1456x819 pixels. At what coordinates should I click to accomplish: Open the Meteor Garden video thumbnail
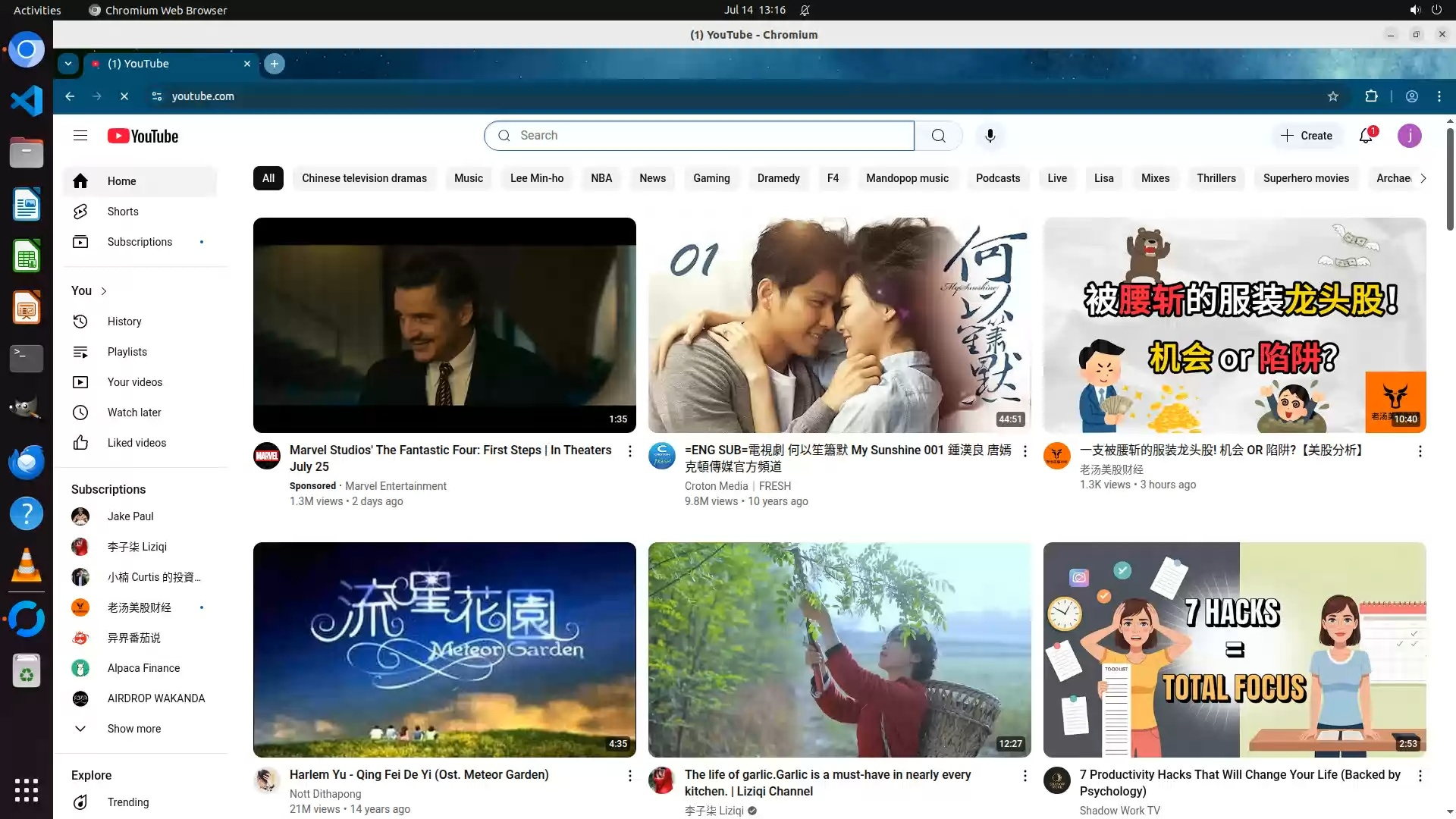coord(444,649)
